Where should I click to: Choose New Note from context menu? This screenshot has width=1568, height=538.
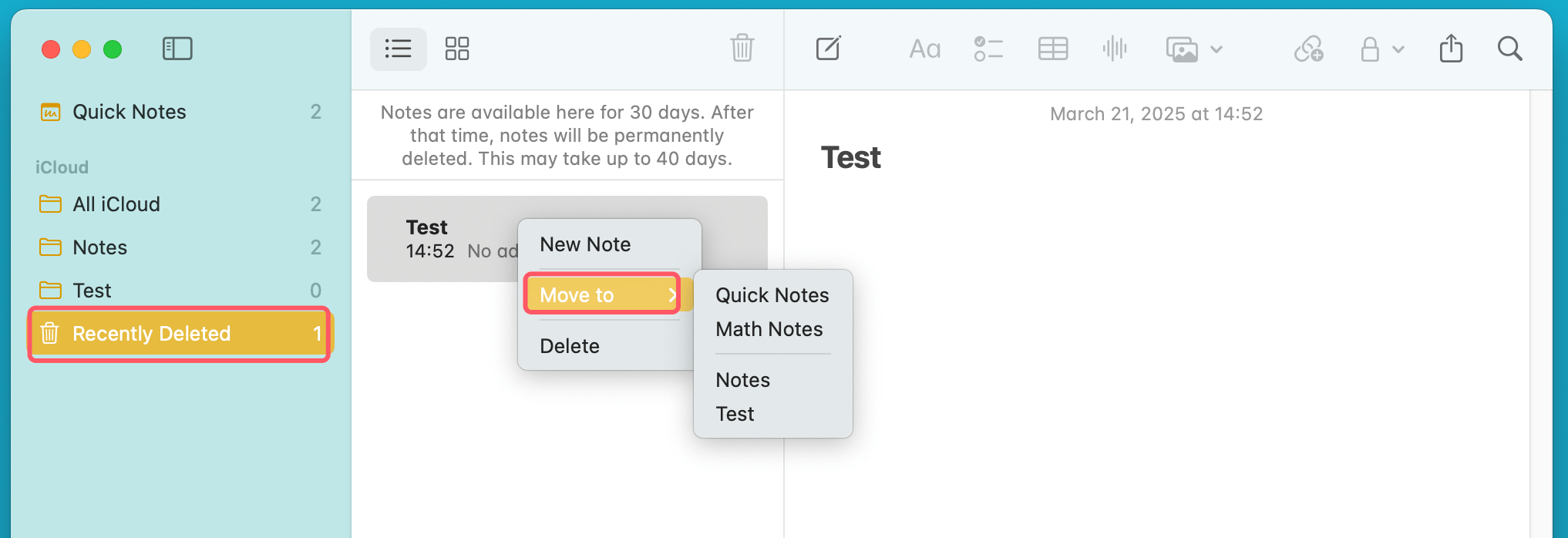point(585,244)
